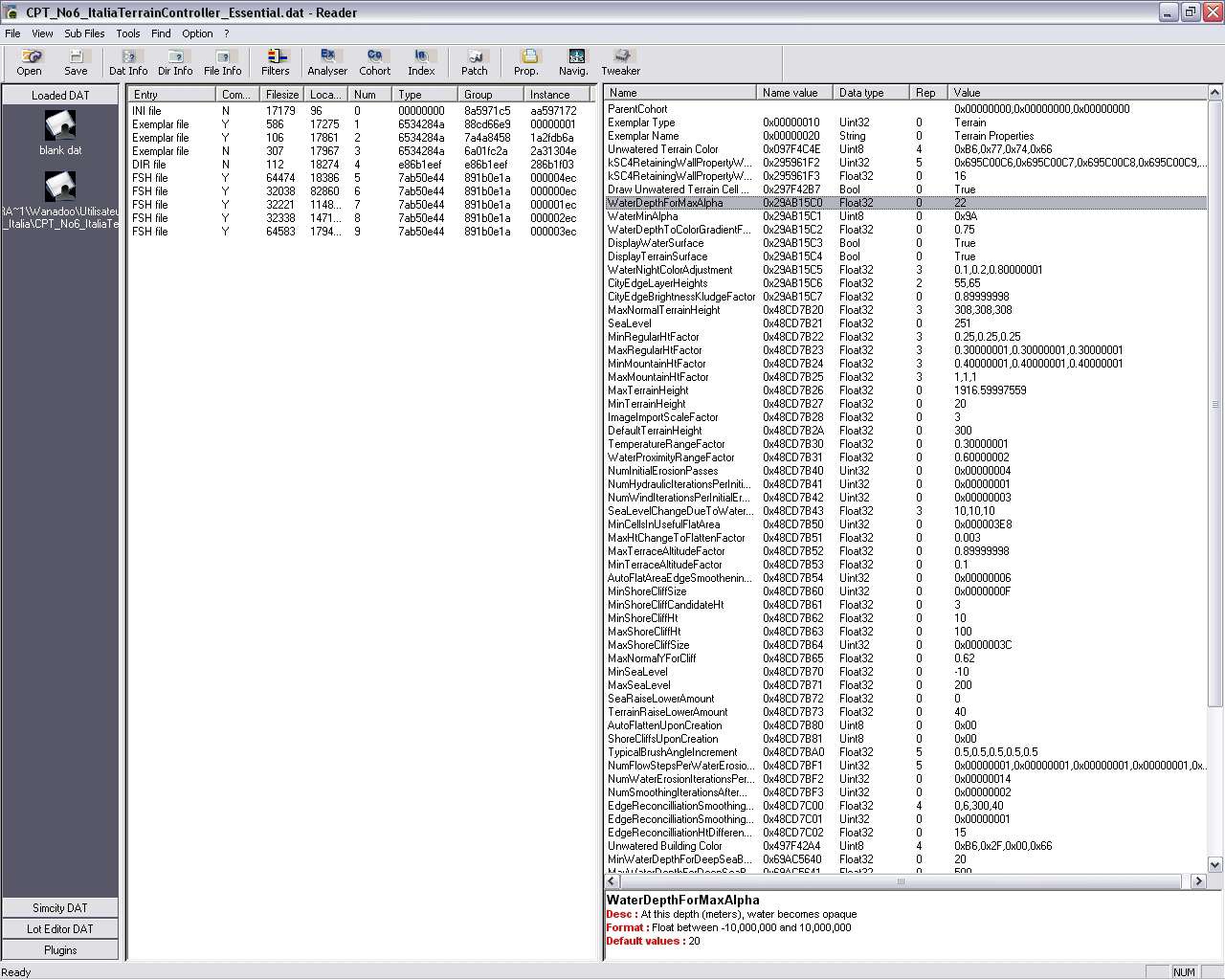The height and width of the screenshot is (980, 1225).
Task: Select the blank dat thumbnail
Action: [60, 131]
